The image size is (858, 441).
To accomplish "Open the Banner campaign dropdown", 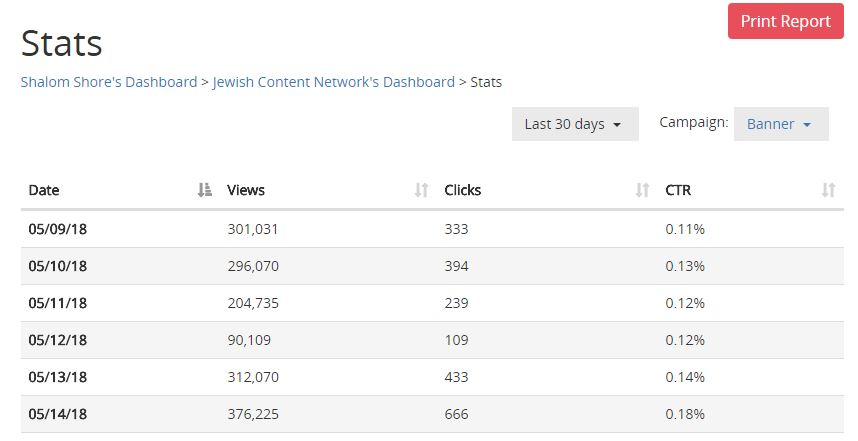I will click(x=781, y=124).
